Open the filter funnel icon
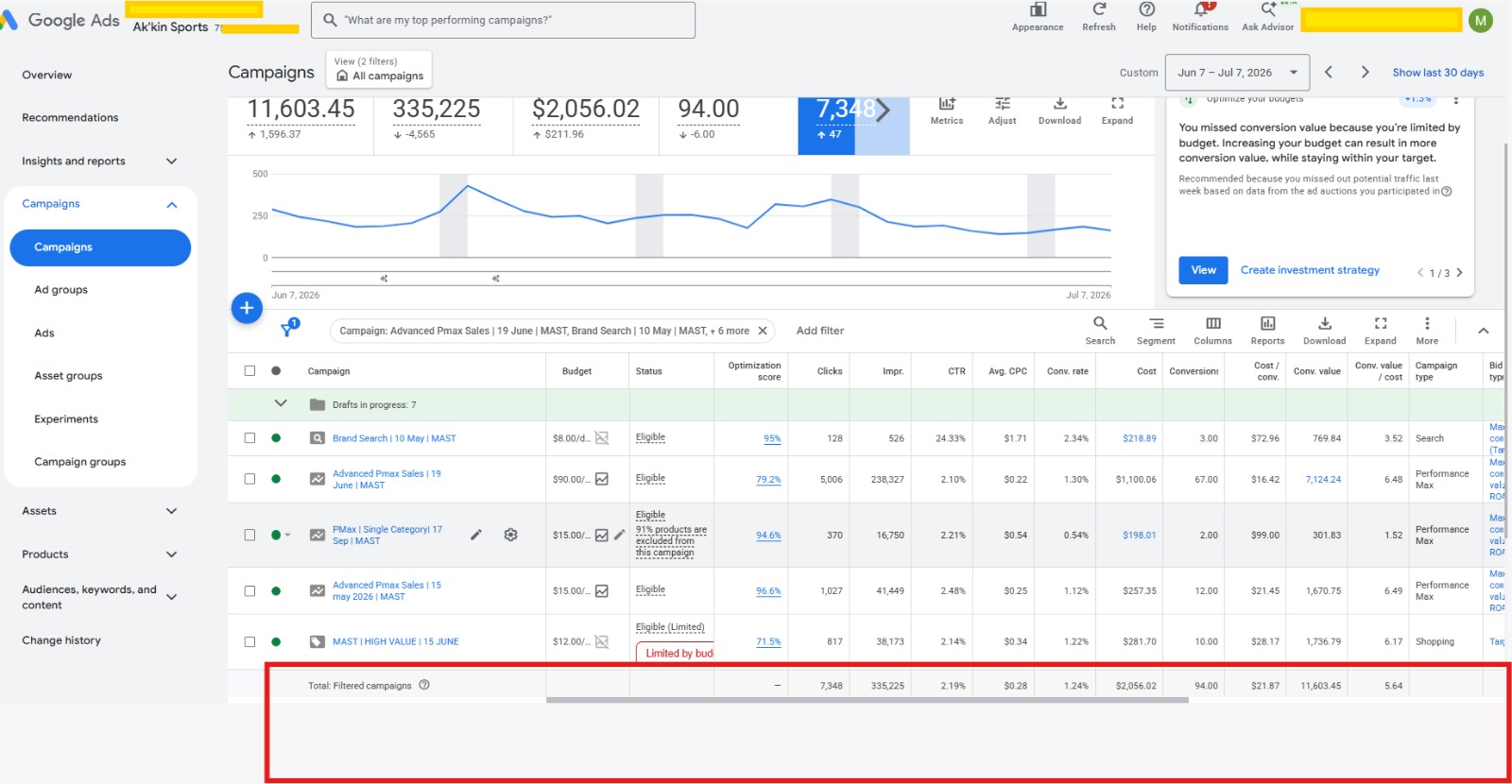The height and width of the screenshot is (784, 1512). coord(289,329)
